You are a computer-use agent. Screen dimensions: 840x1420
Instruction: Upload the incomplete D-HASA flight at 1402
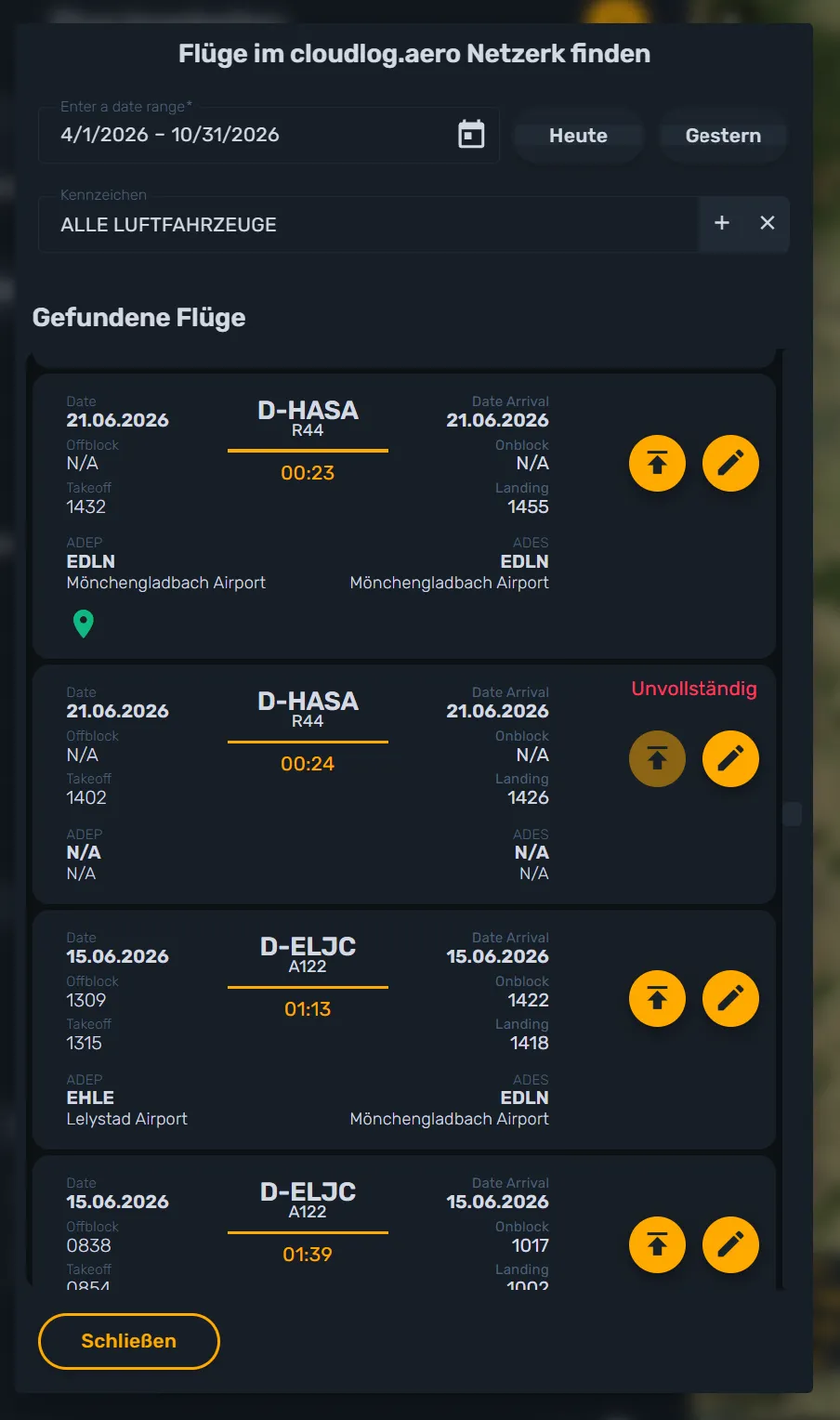(657, 758)
